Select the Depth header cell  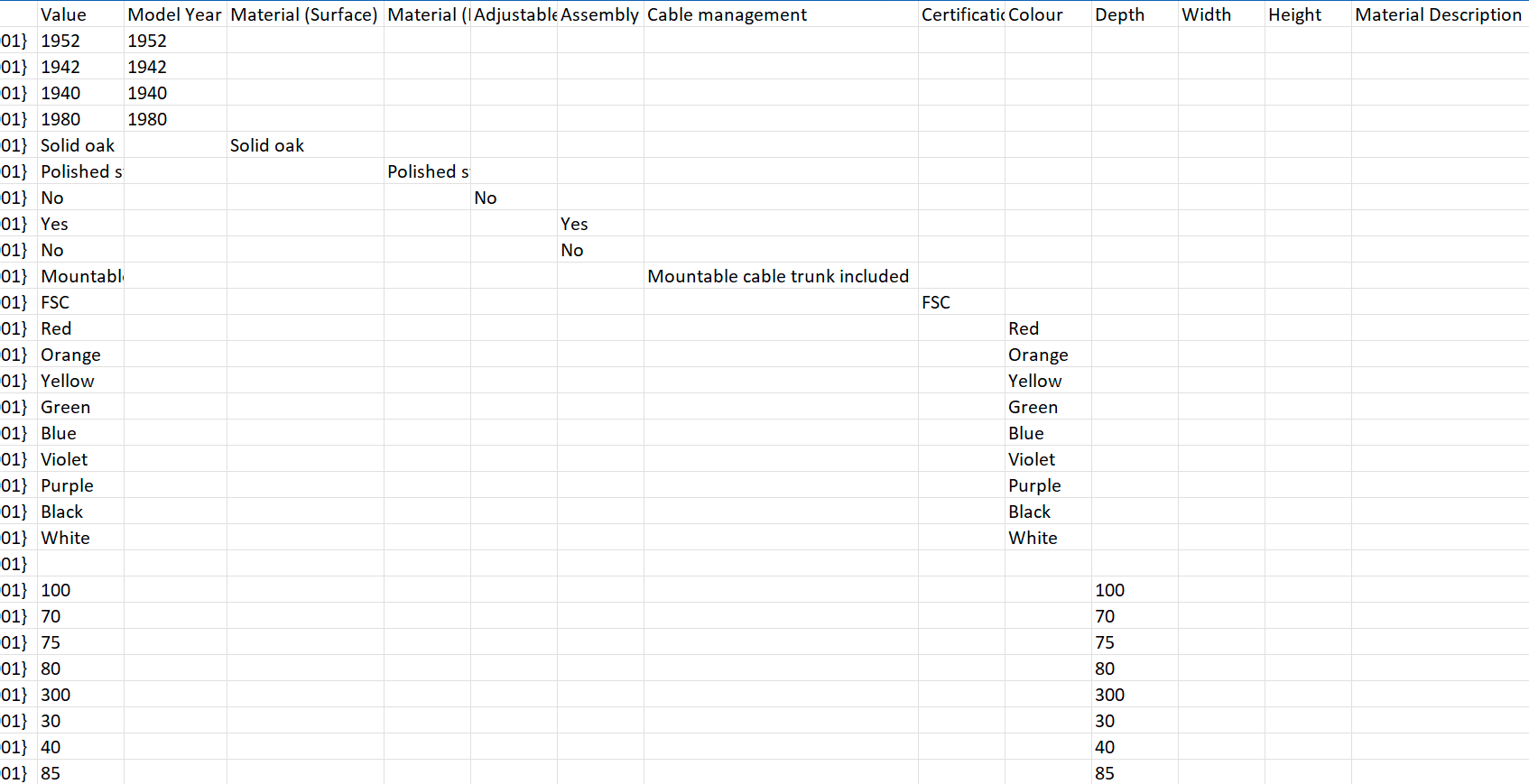1135,14
